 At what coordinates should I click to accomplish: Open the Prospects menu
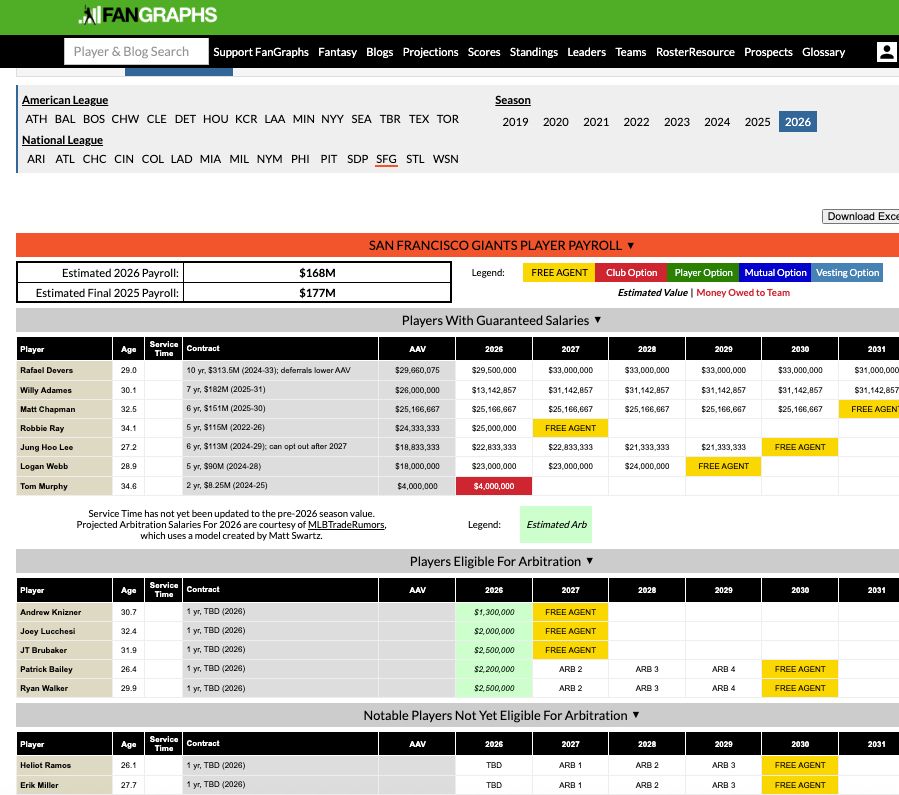pos(768,52)
